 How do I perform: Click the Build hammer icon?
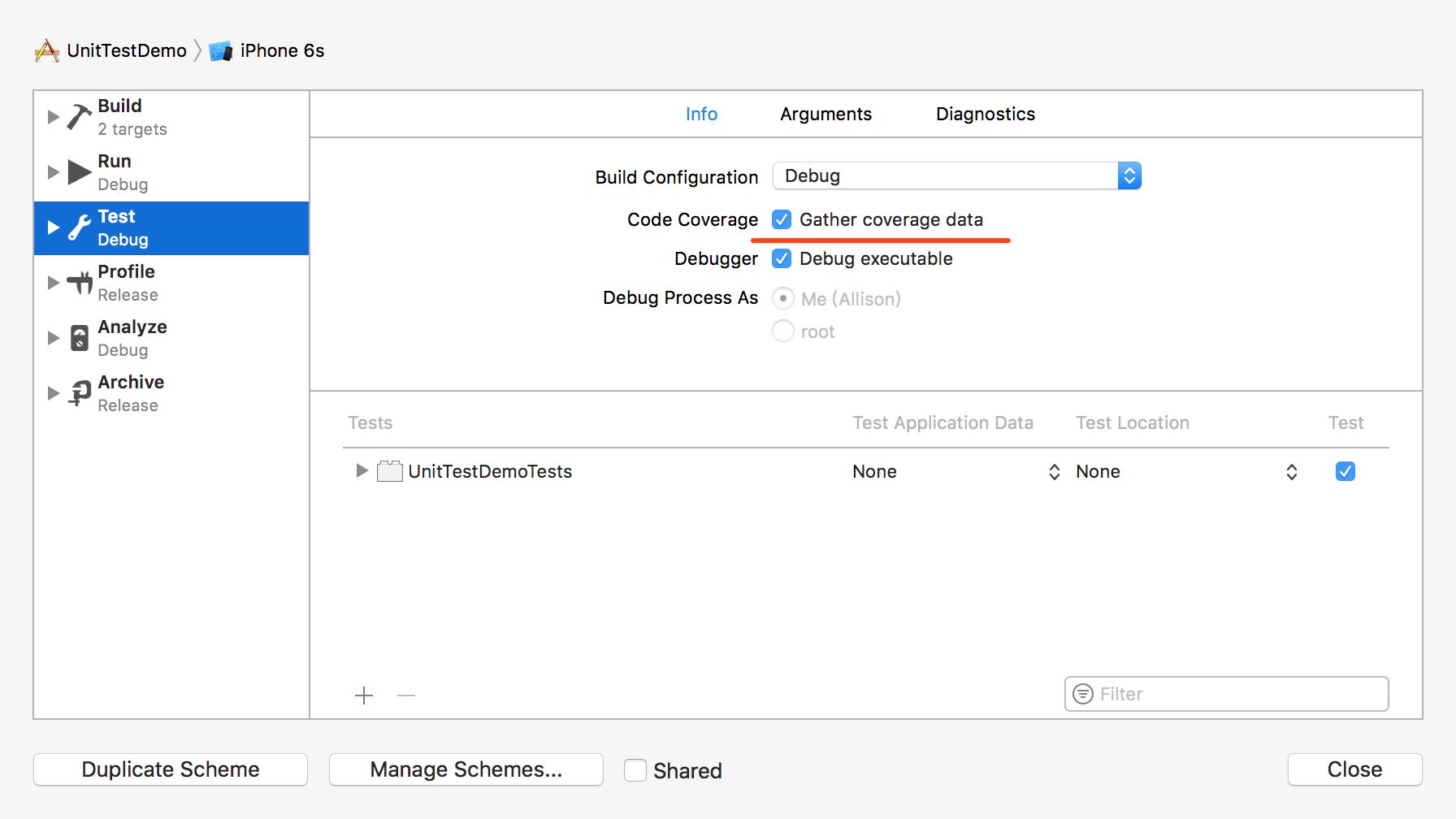(79, 117)
